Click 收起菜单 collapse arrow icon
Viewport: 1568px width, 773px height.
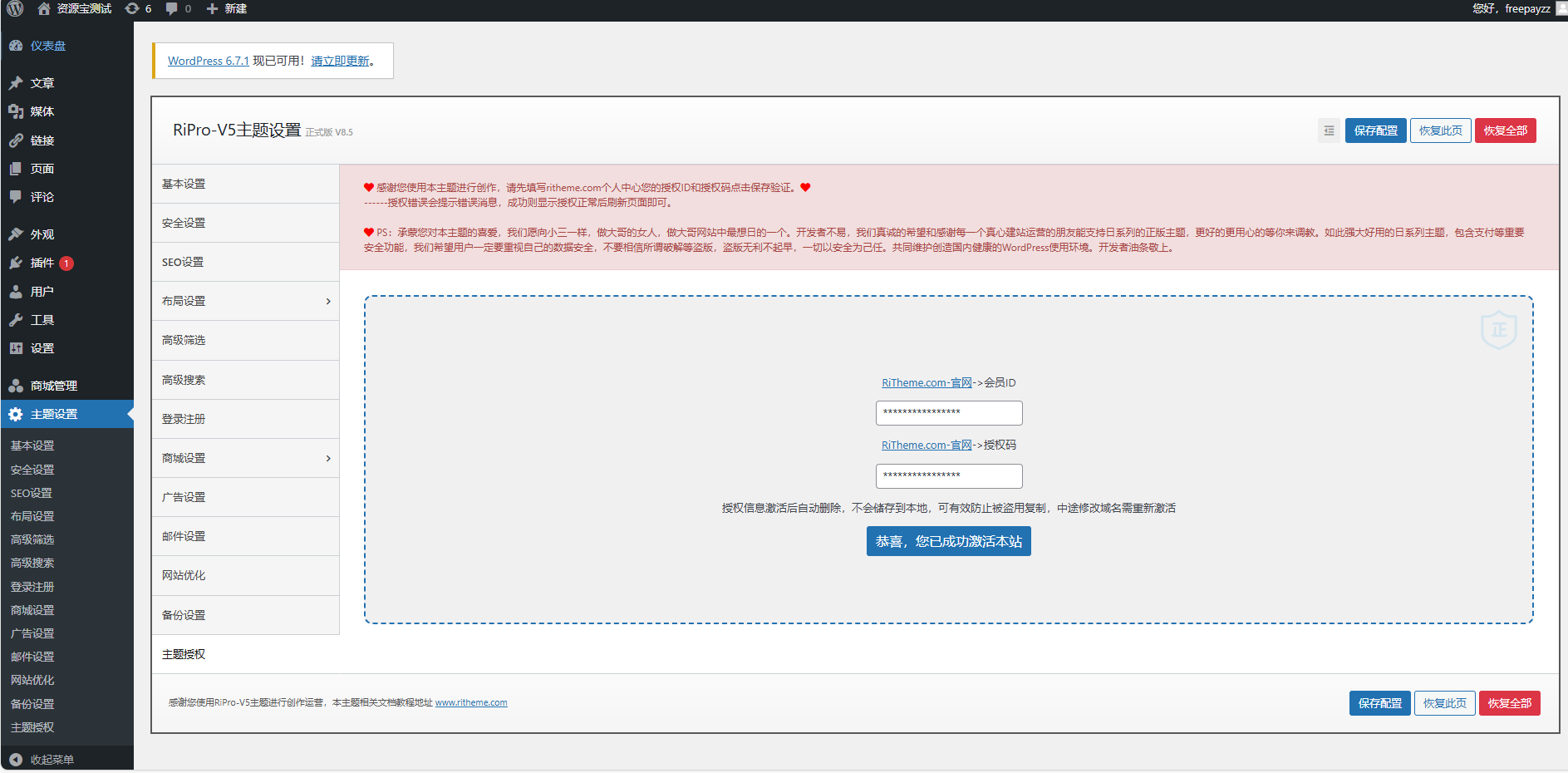pos(16,760)
